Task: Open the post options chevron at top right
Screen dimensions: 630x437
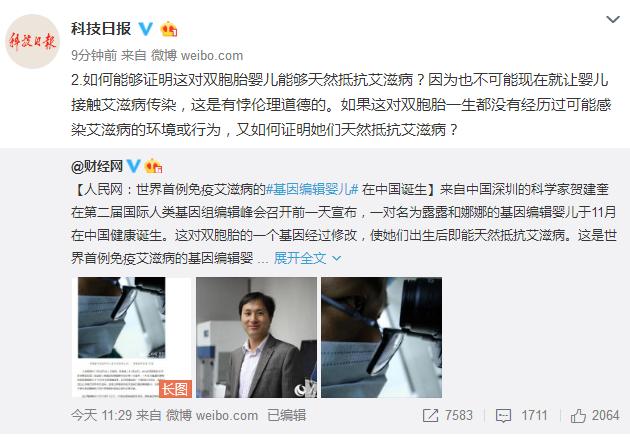Action: coord(613,19)
